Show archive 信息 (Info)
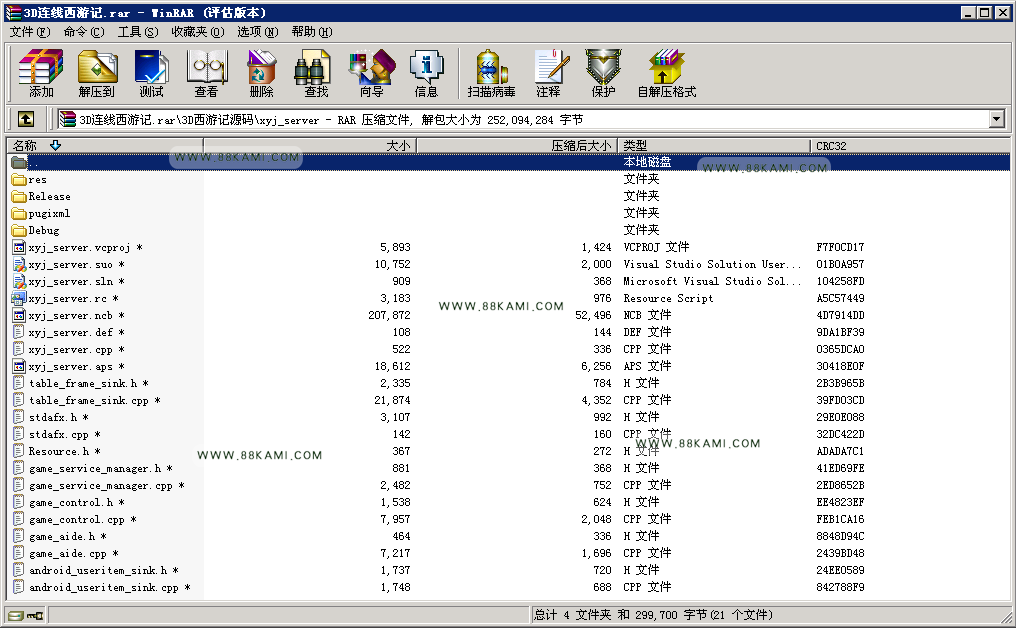Image resolution: width=1016 pixels, height=628 pixels. tap(426, 73)
